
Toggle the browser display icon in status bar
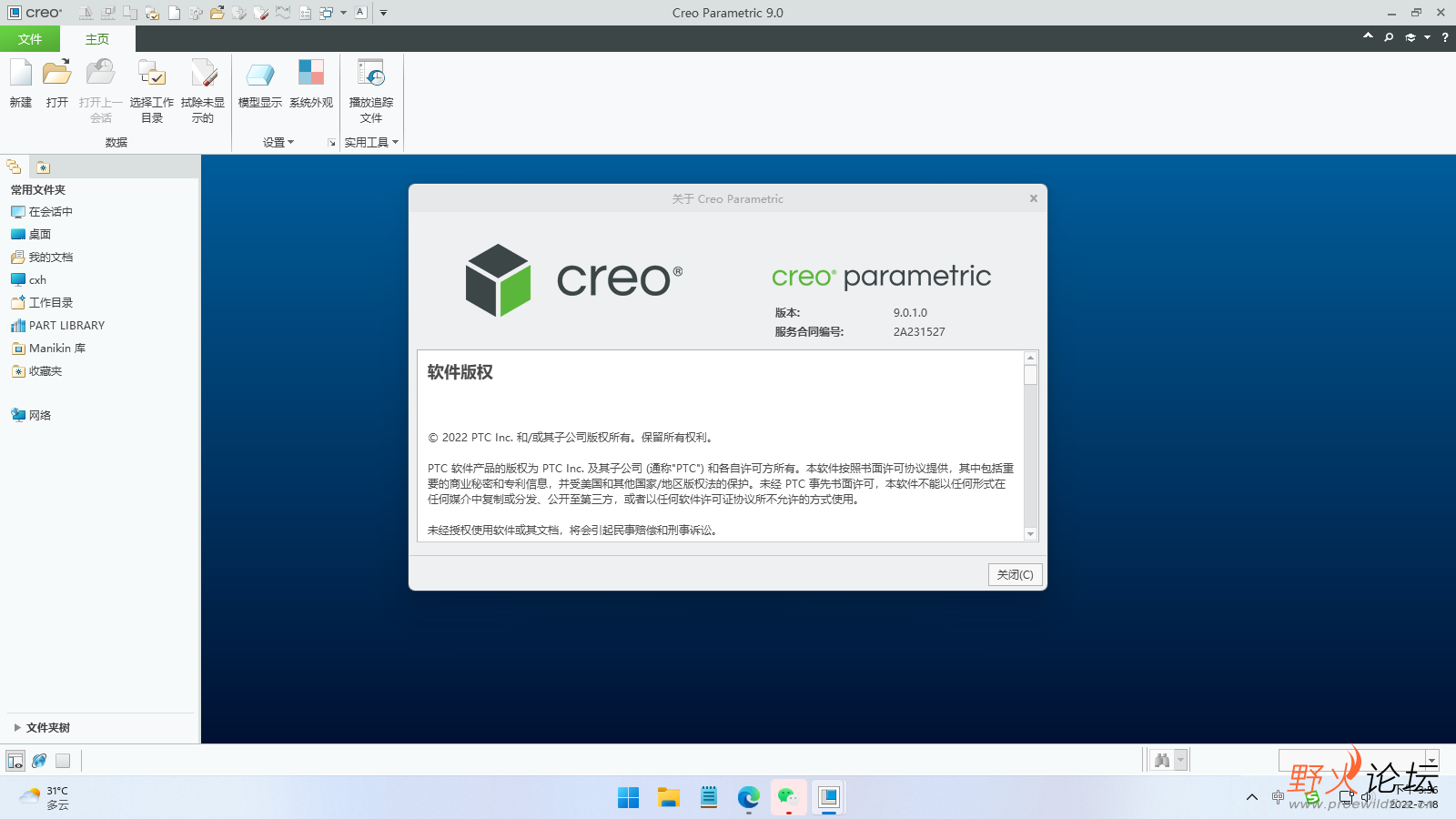click(x=39, y=761)
